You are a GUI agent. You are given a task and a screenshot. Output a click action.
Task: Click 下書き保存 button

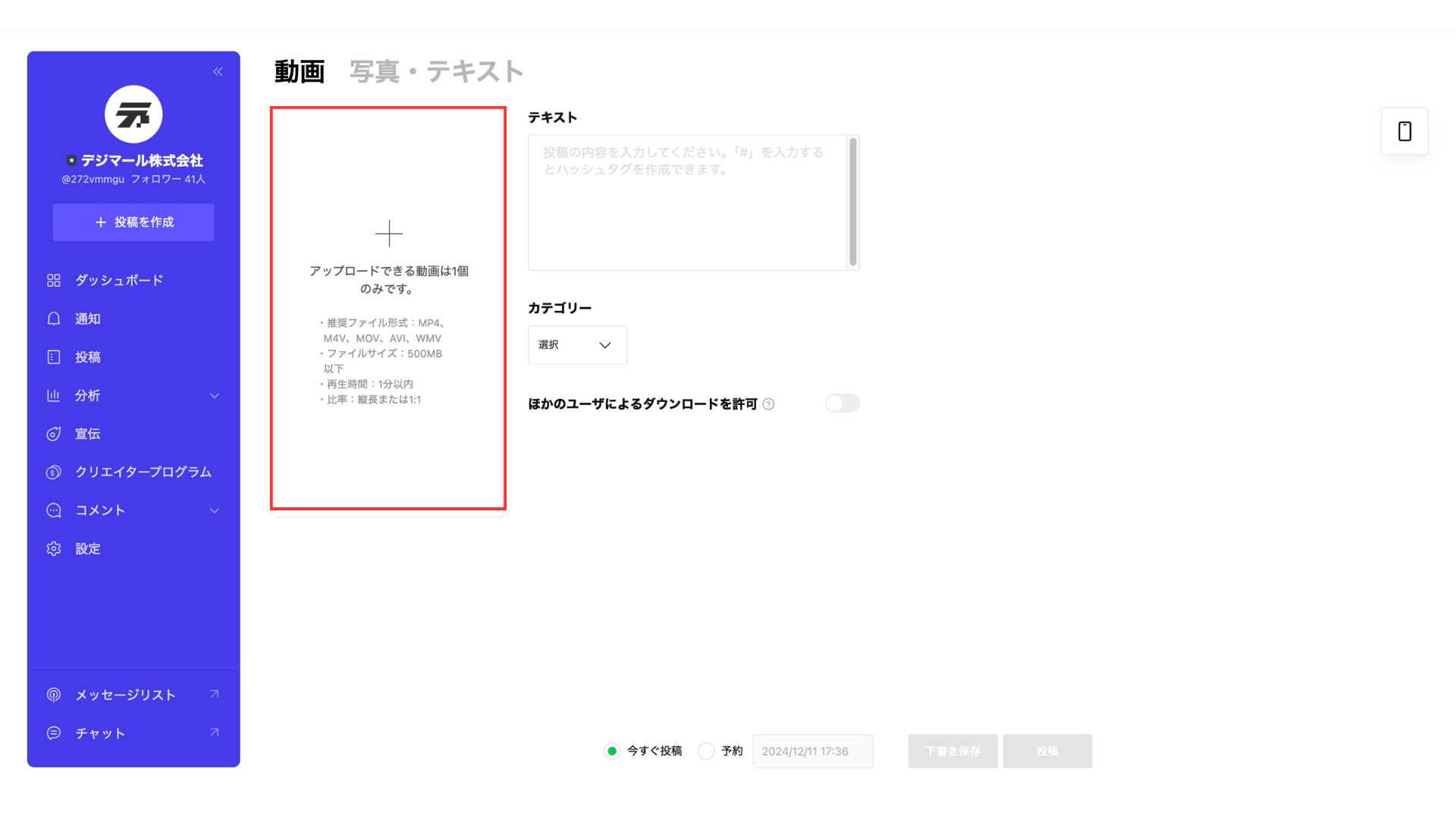pyautogui.click(x=953, y=751)
